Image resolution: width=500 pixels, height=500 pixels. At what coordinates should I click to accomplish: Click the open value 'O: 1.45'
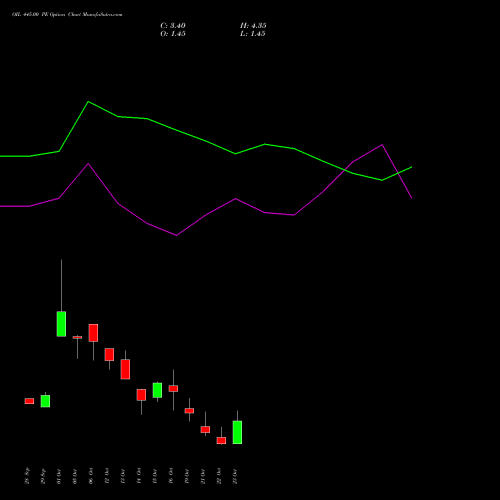[173, 34]
